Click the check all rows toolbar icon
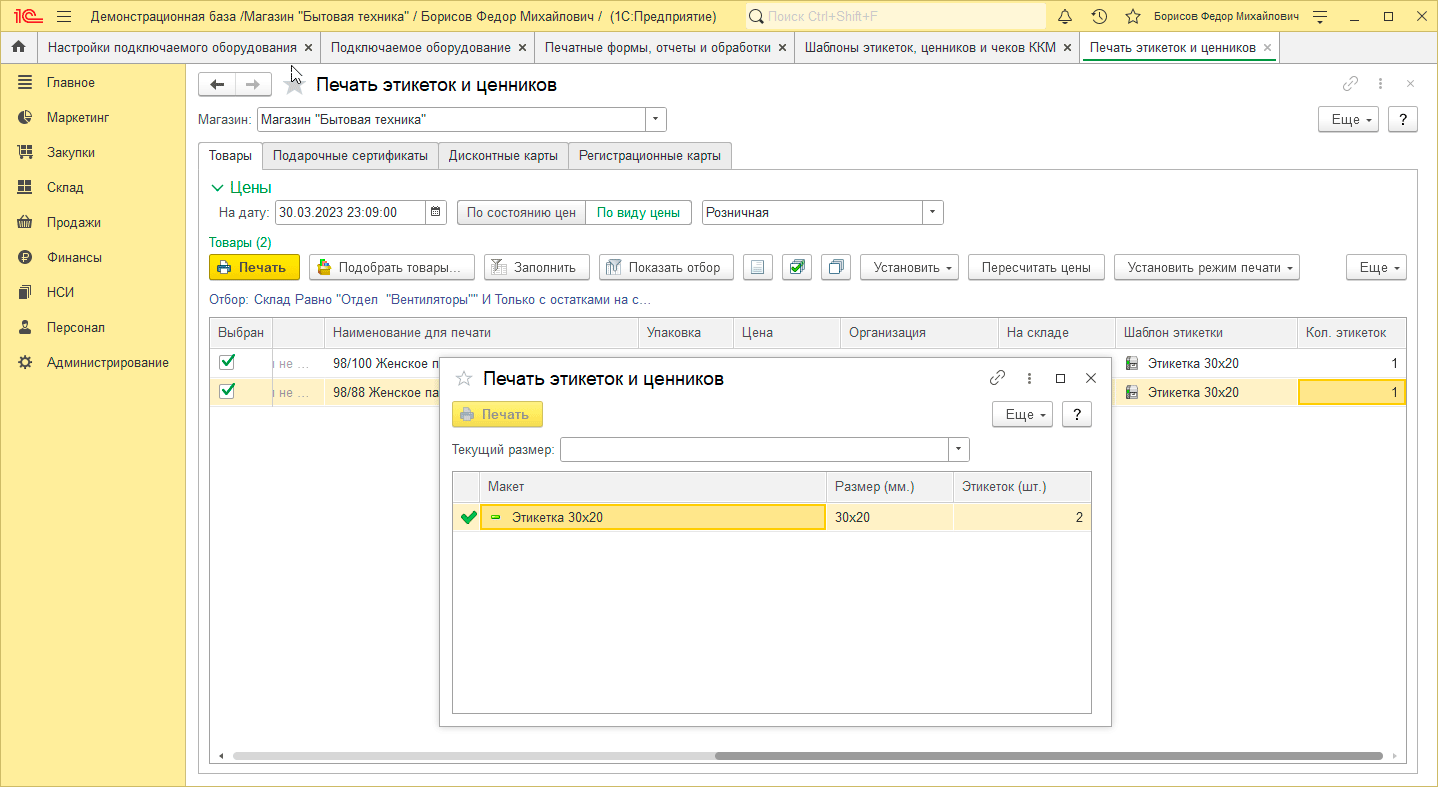This screenshot has width=1438, height=787. click(796, 267)
